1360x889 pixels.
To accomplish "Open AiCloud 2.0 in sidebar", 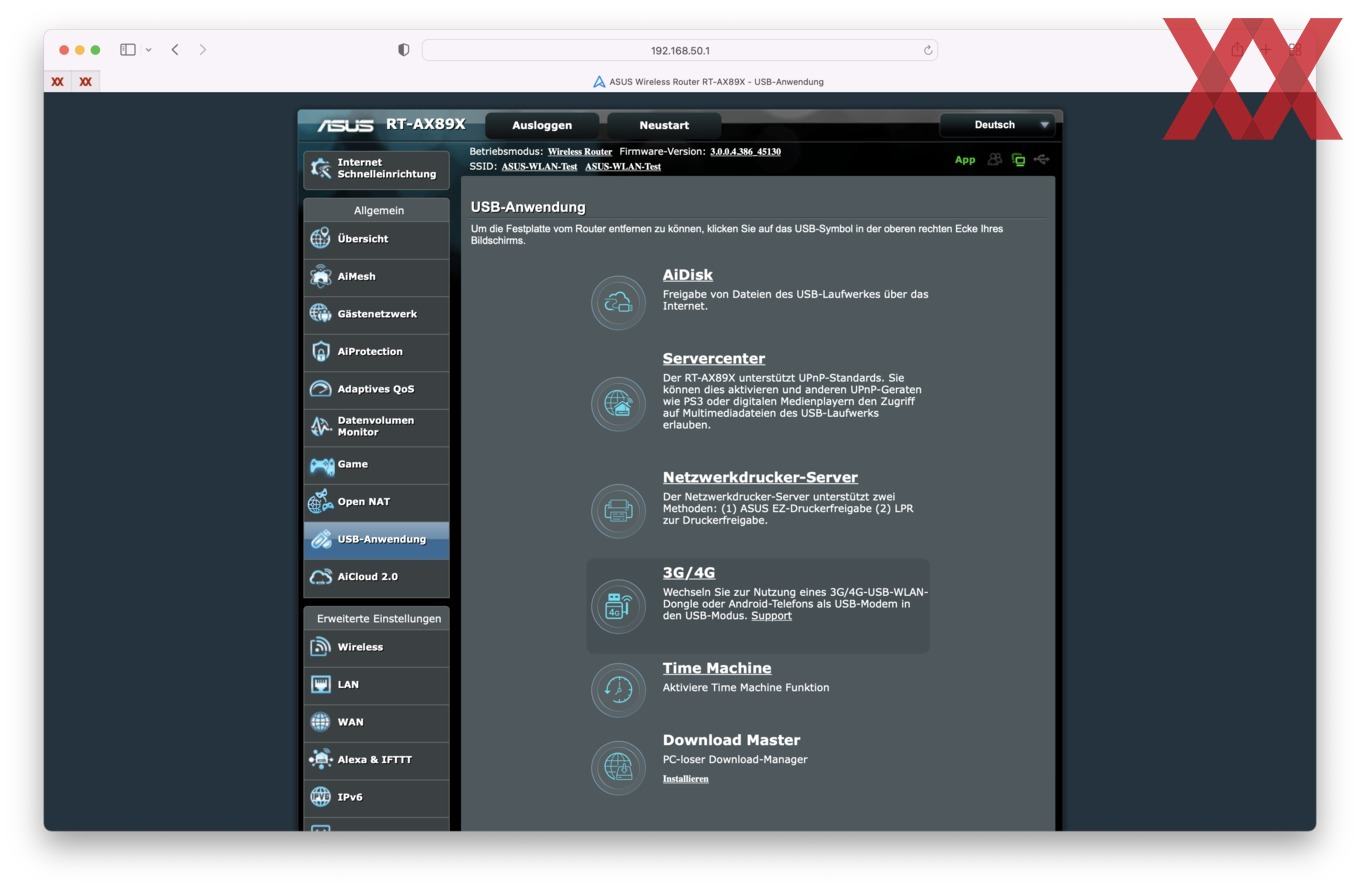I will pos(376,577).
